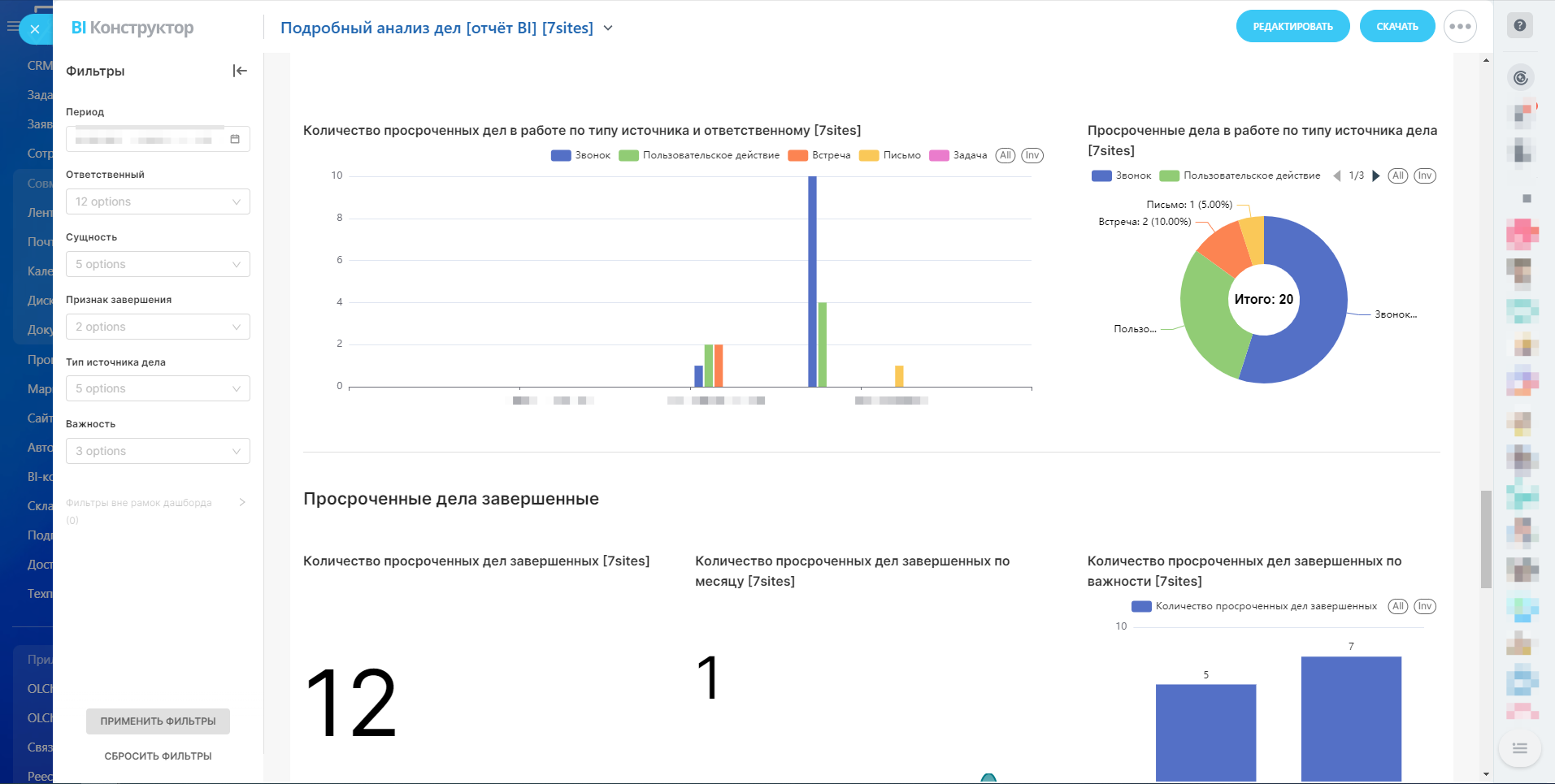Viewport: 1555px width, 784px height.
Task: Open the calendar icon in Период field
Action: coord(235,139)
